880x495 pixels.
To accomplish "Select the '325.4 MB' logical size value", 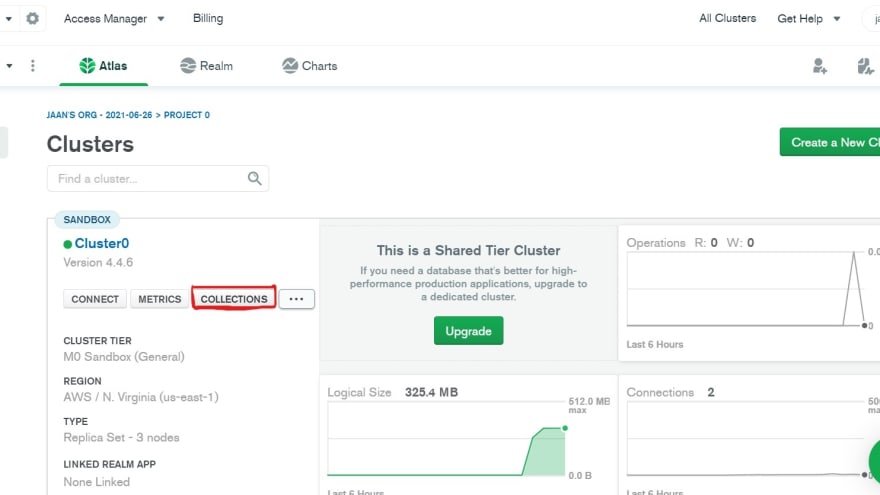I will (432, 392).
